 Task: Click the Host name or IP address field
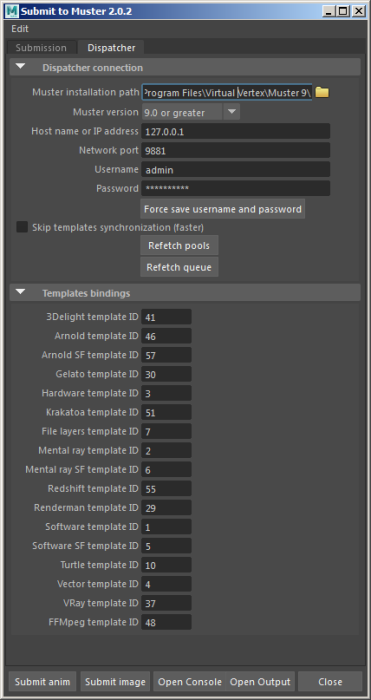coord(236,132)
